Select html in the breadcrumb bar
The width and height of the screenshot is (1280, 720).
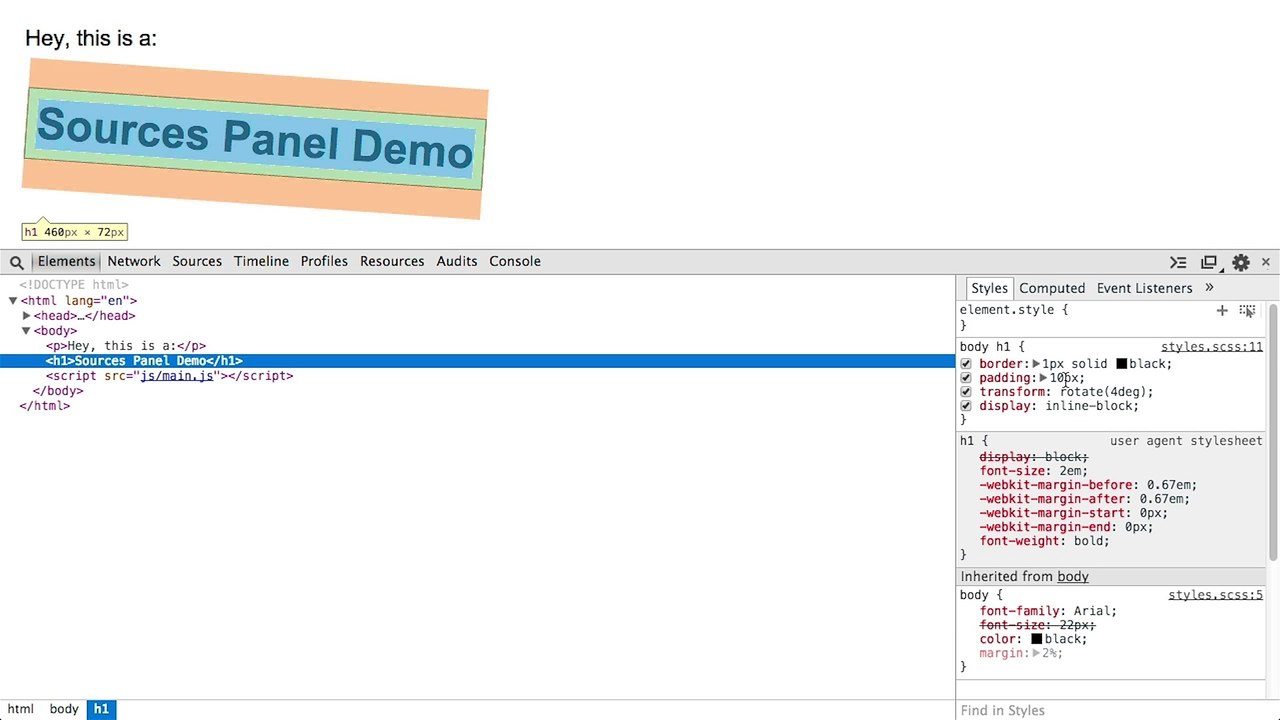(x=21, y=709)
